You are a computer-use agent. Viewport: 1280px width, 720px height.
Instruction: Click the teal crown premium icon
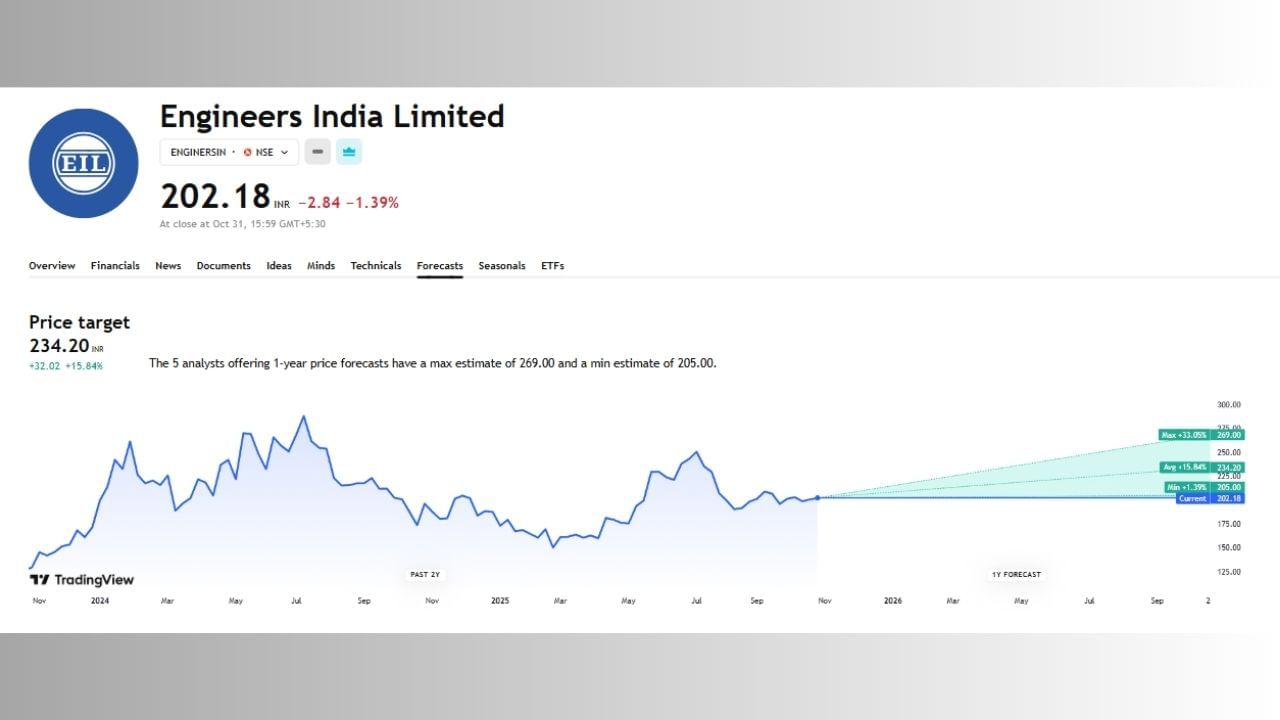click(x=349, y=152)
